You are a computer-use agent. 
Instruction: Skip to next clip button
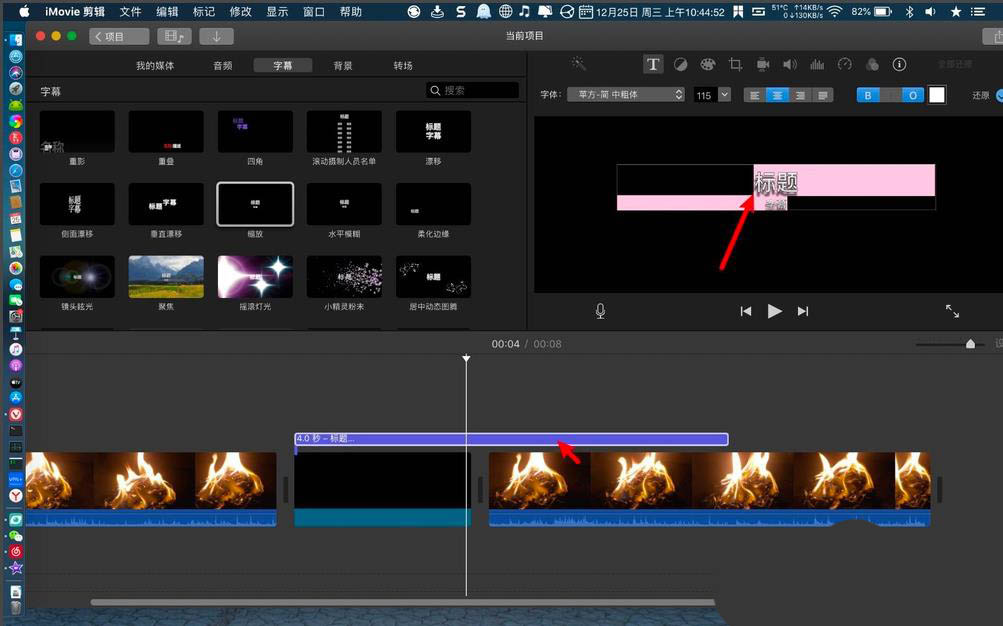(x=803, y=311)
